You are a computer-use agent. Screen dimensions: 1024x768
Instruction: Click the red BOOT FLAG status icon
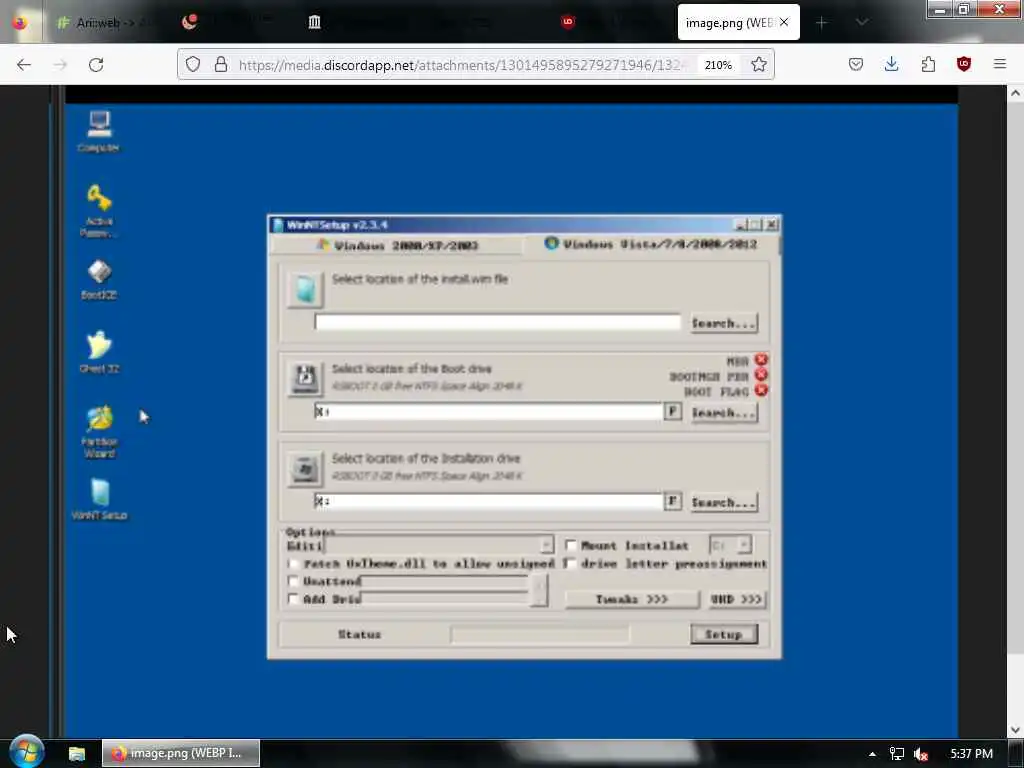coord(761,391)
